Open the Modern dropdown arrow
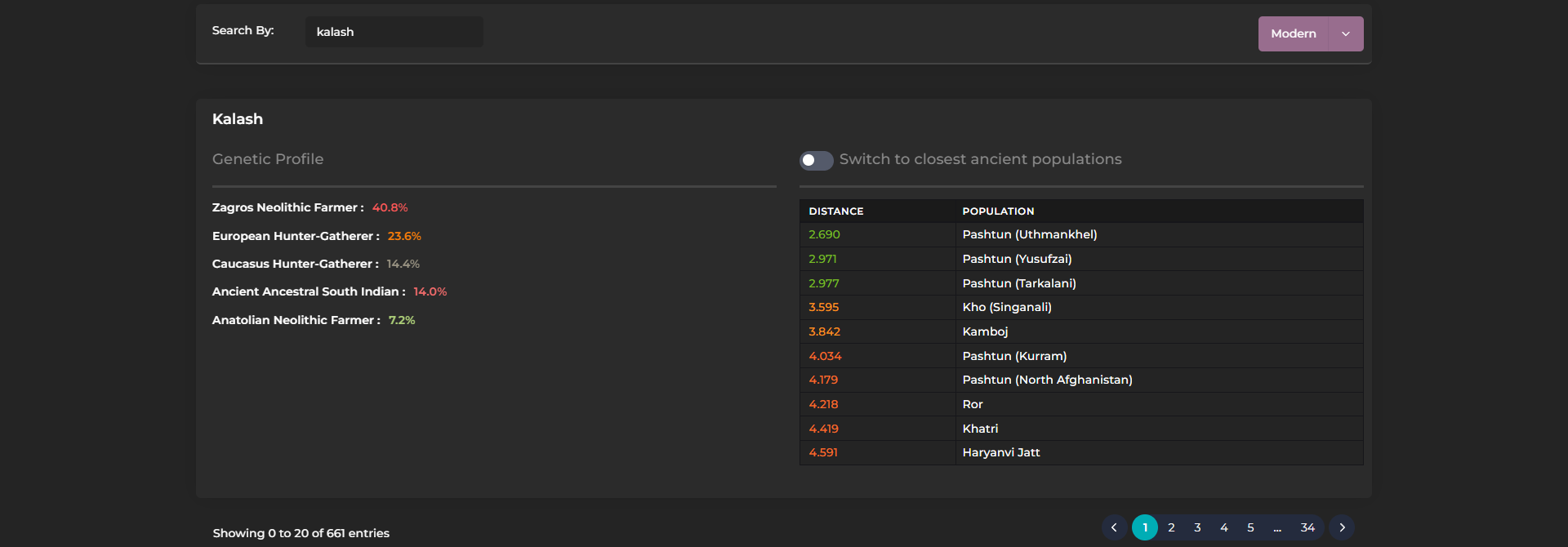 pos(1346,34)
